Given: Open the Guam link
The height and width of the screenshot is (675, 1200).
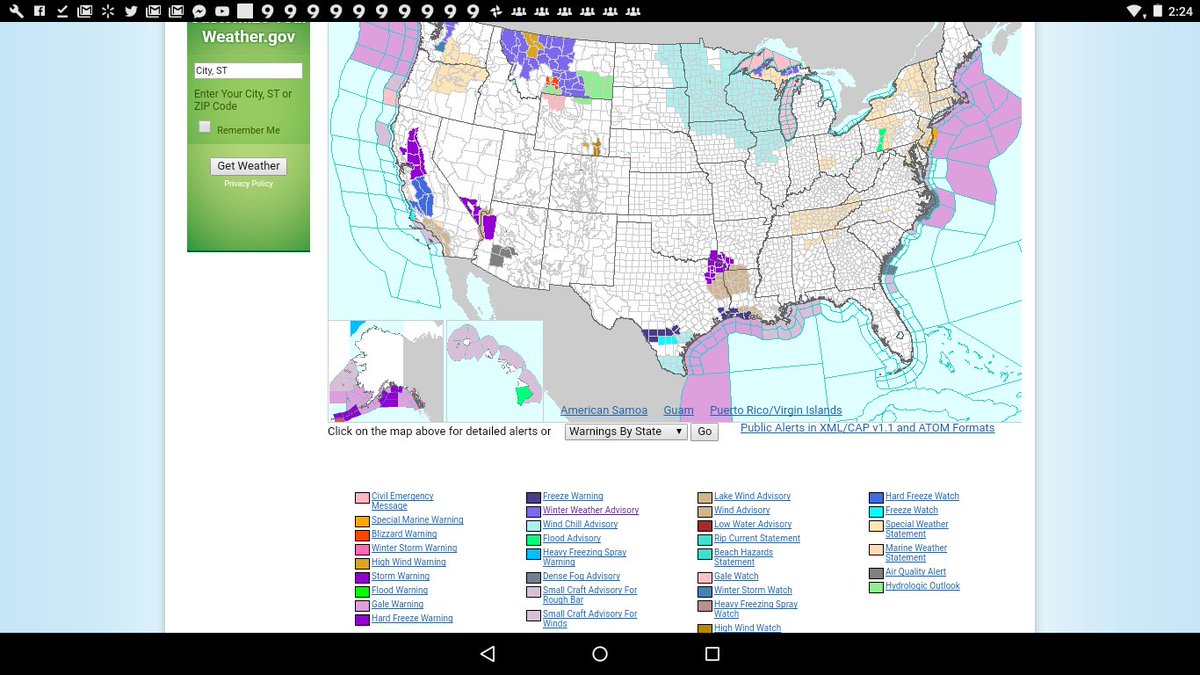Looking at the screenshot, I should tap(678, 411).
